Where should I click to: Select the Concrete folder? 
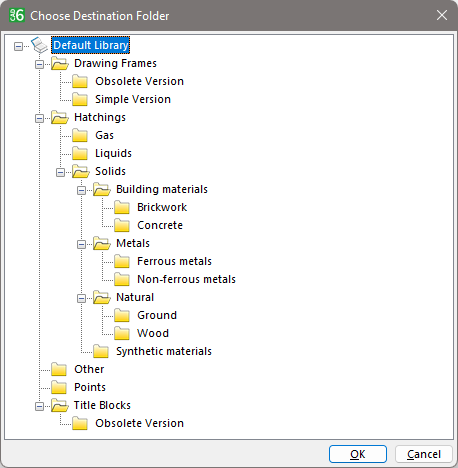point(160,225)
